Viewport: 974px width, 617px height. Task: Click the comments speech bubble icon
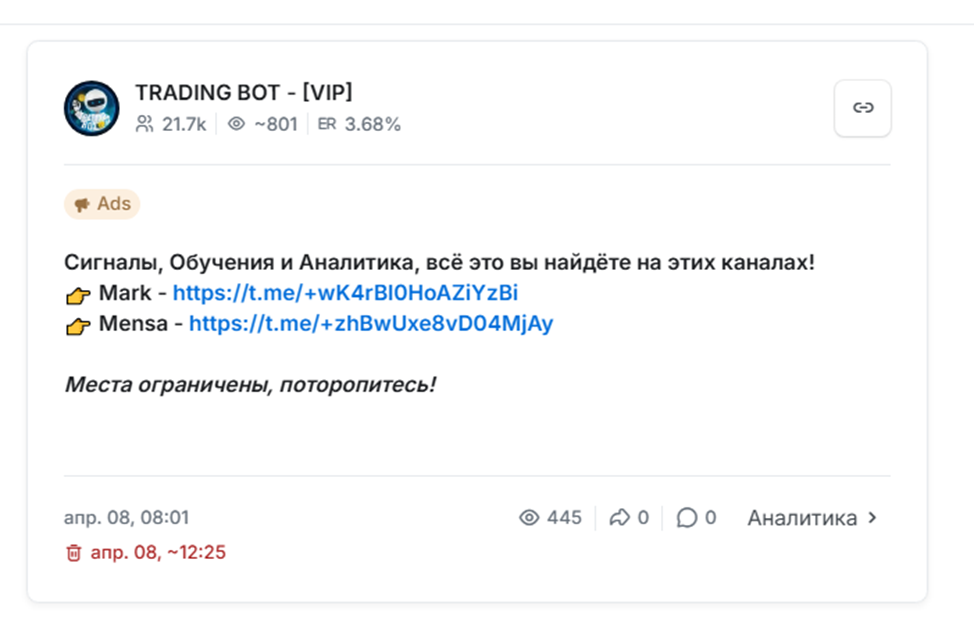point(687,517)
